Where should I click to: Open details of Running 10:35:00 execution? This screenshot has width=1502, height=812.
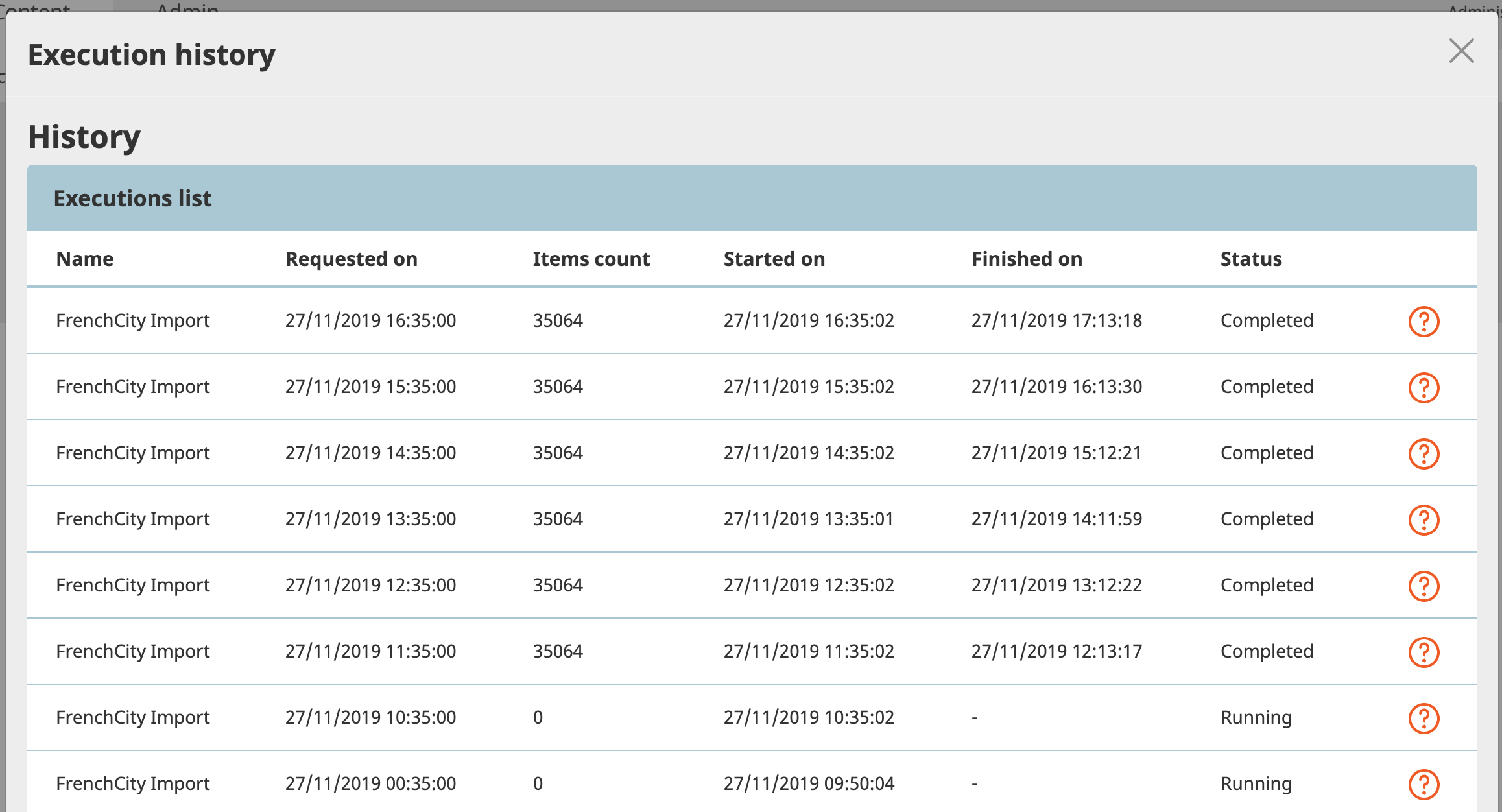[1424, 718]
